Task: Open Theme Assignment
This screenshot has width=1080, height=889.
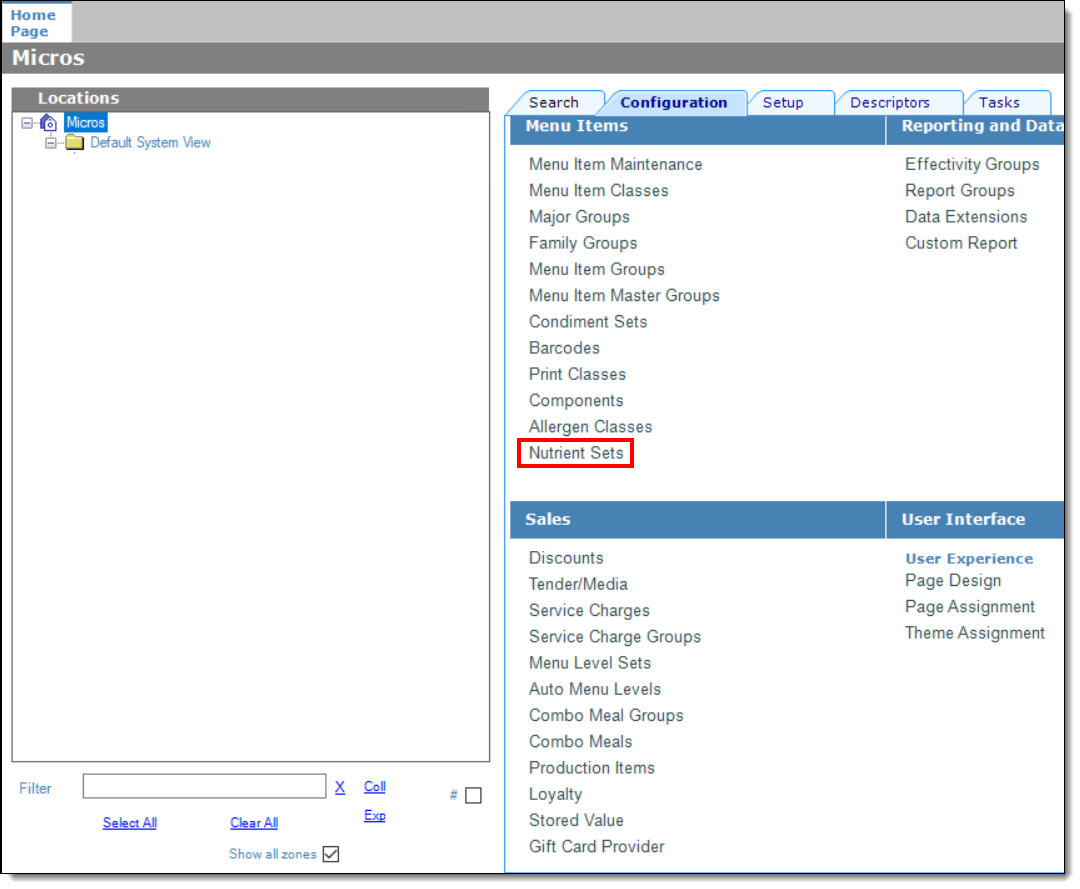Action: (x=975, y=633)
